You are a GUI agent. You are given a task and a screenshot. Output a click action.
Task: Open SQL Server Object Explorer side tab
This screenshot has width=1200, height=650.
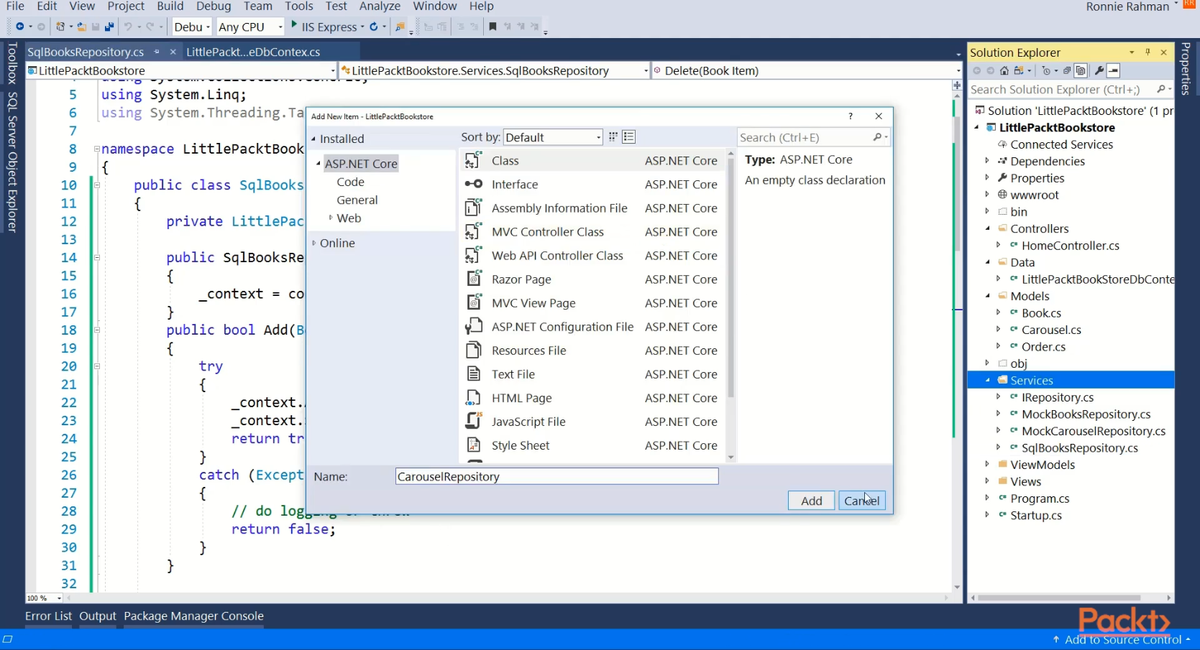click(x=12, y=162)
